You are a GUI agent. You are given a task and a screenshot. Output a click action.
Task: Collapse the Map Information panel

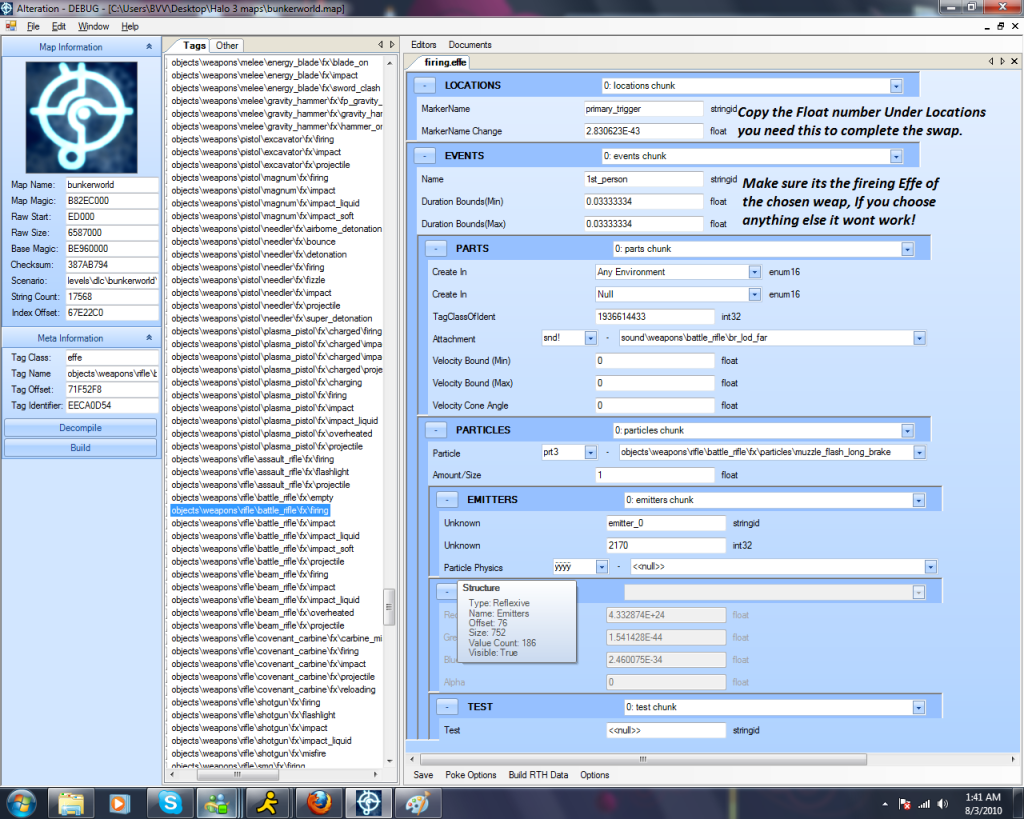pos(149,46)
